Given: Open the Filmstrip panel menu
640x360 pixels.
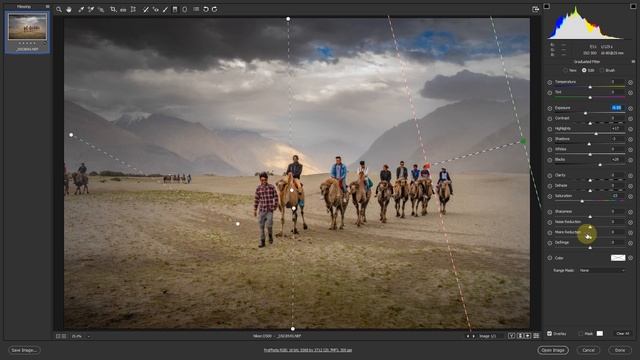Looking at the screenshot, I should (47, 7).
